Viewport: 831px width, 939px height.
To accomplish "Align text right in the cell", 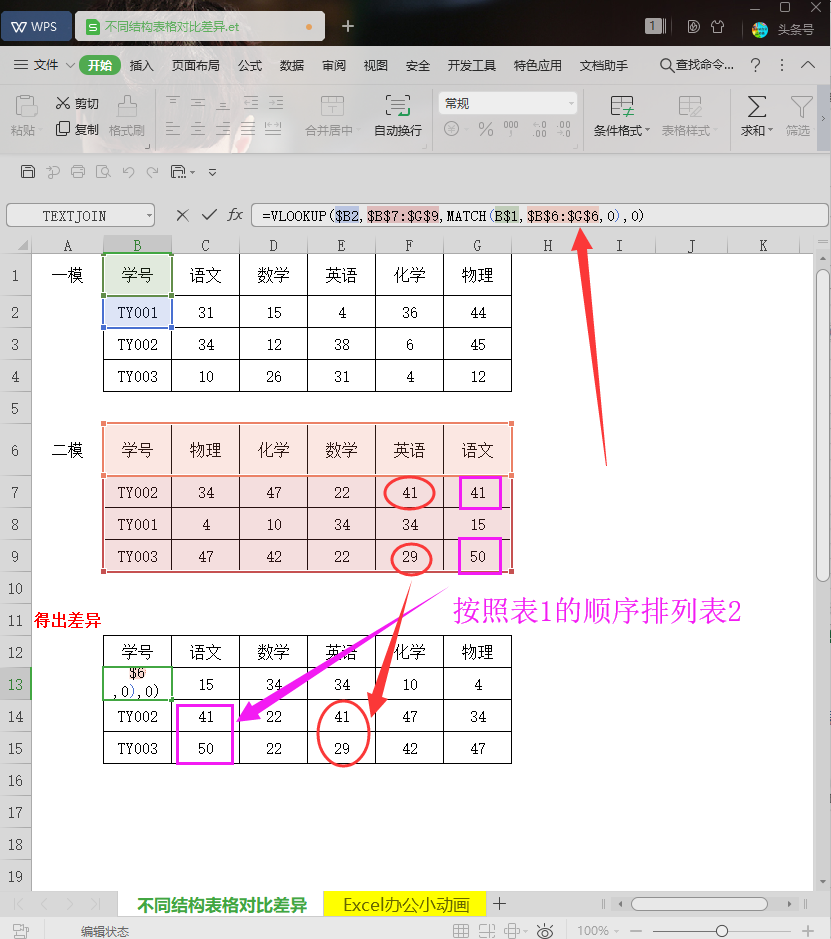I will (223, 128).
